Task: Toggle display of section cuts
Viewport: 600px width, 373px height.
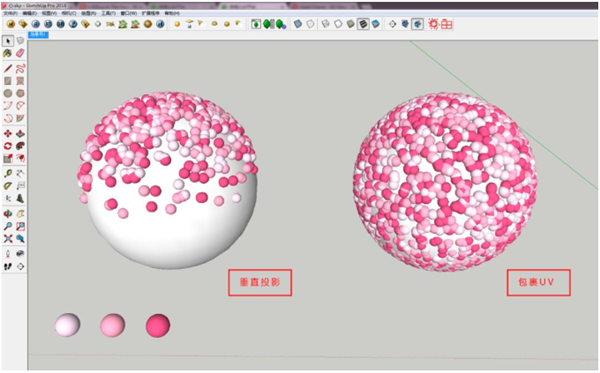Action: 417,24
